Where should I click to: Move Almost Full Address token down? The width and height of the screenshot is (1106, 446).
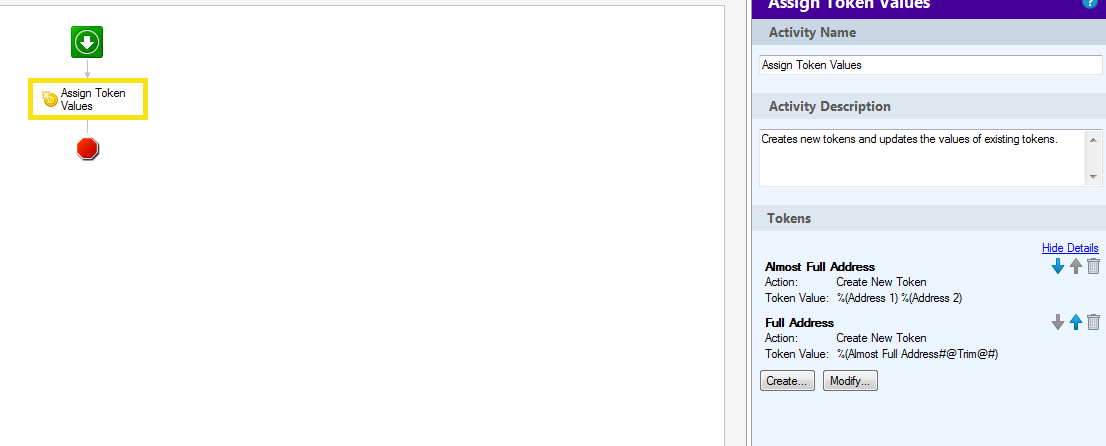click(x=1057, y=267)
